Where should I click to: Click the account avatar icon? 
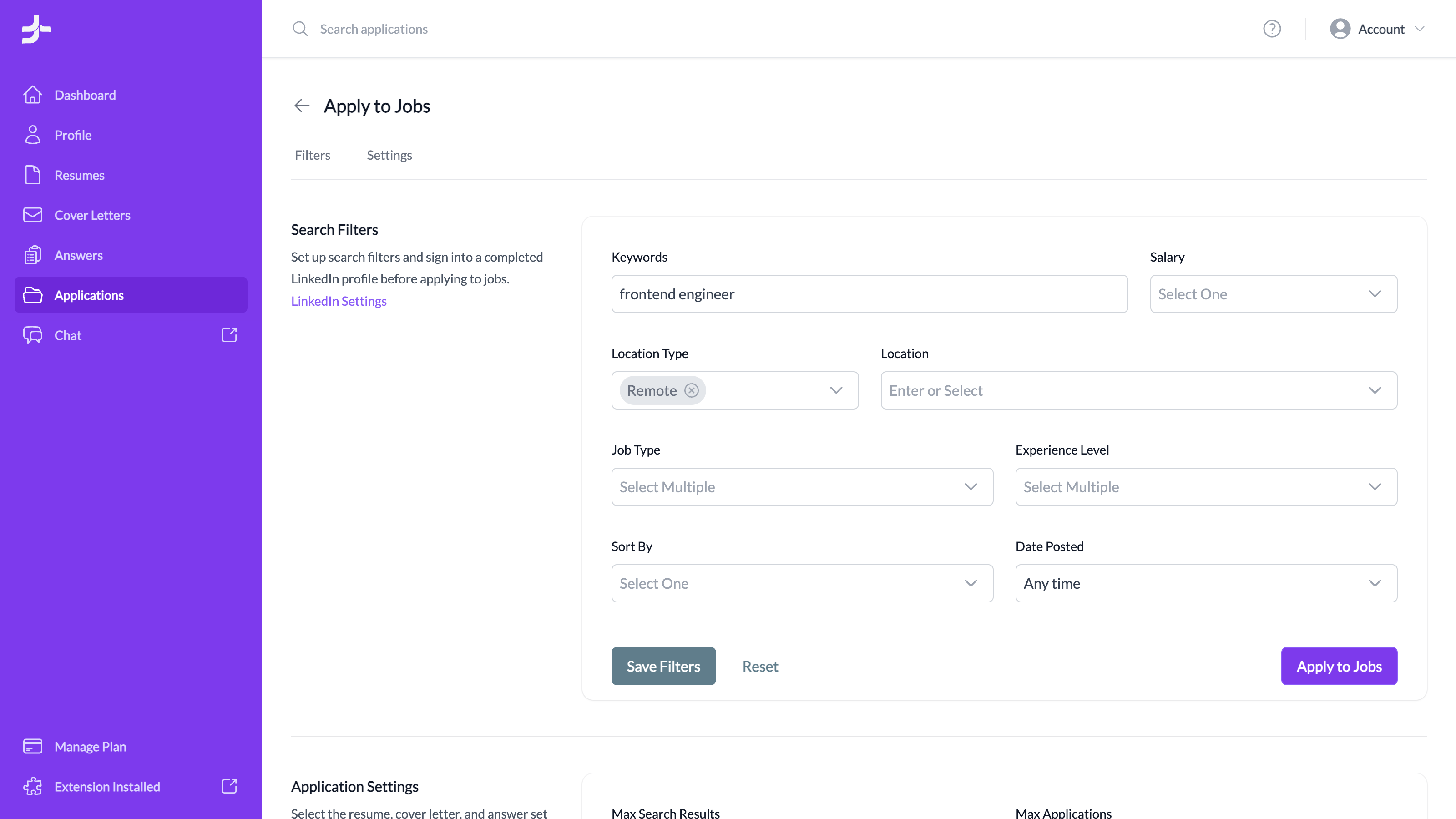(x=1340, y=29)
